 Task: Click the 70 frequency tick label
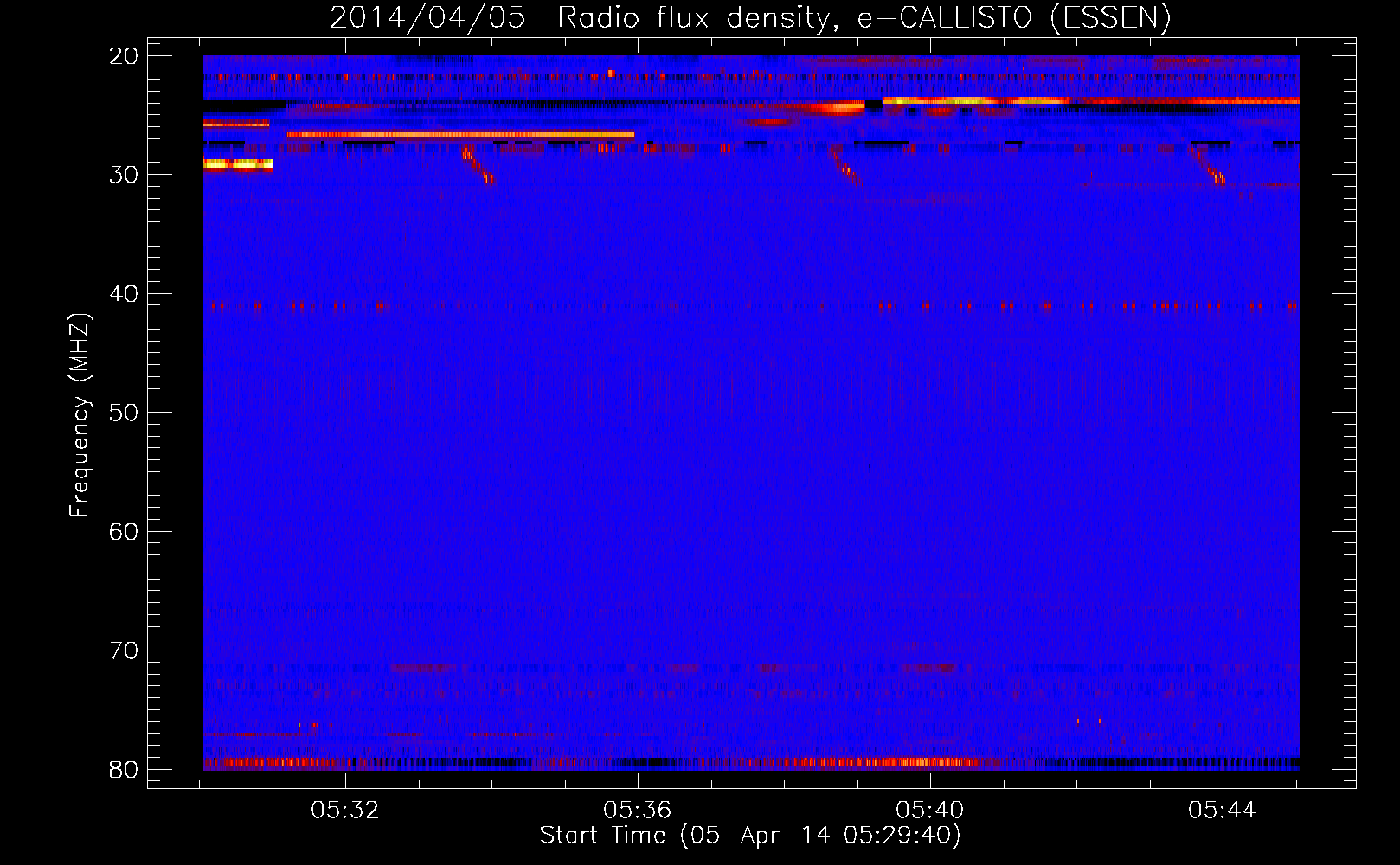[124, 650]
